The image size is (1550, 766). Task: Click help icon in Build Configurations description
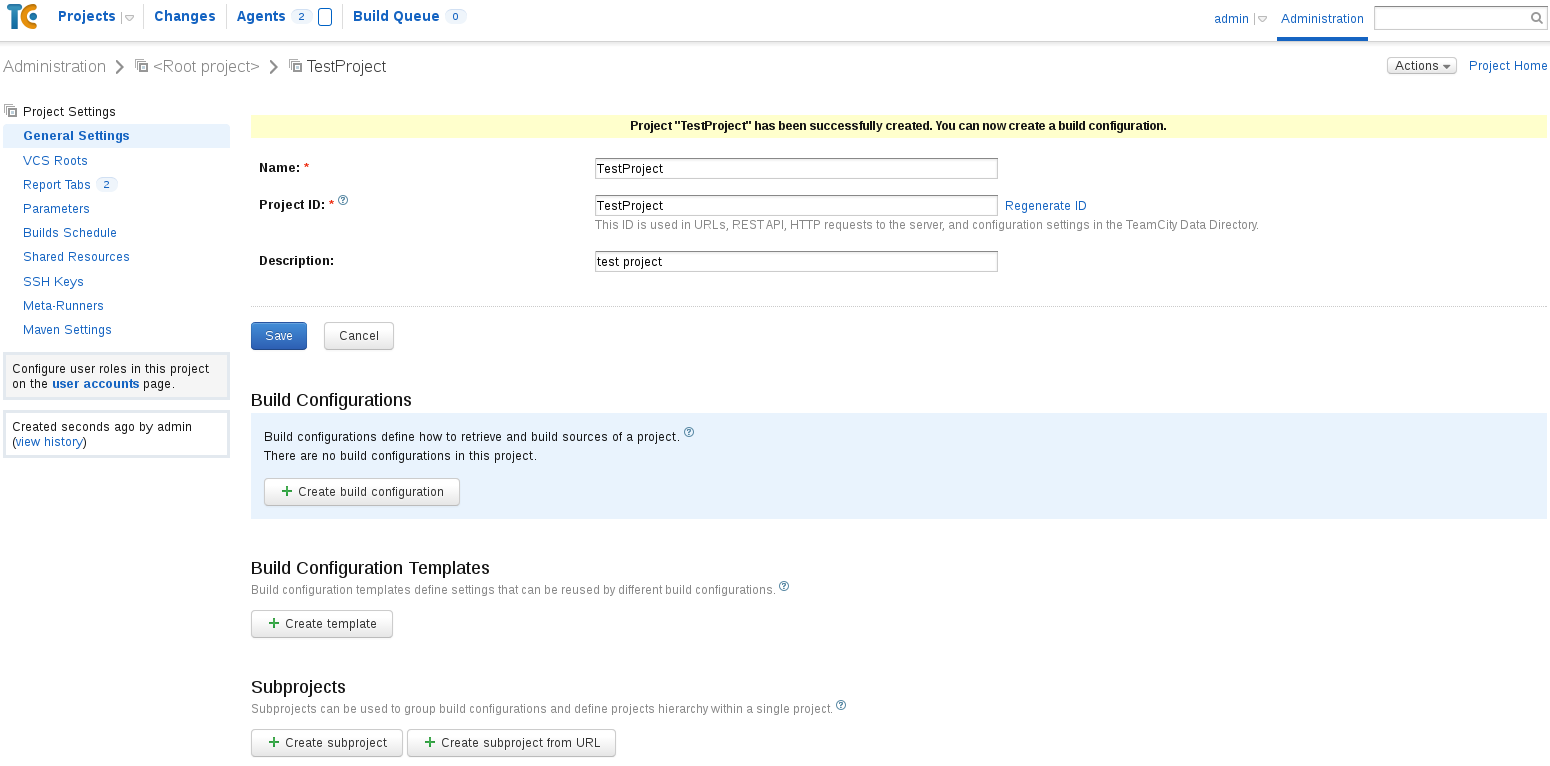tap(689, 433)
